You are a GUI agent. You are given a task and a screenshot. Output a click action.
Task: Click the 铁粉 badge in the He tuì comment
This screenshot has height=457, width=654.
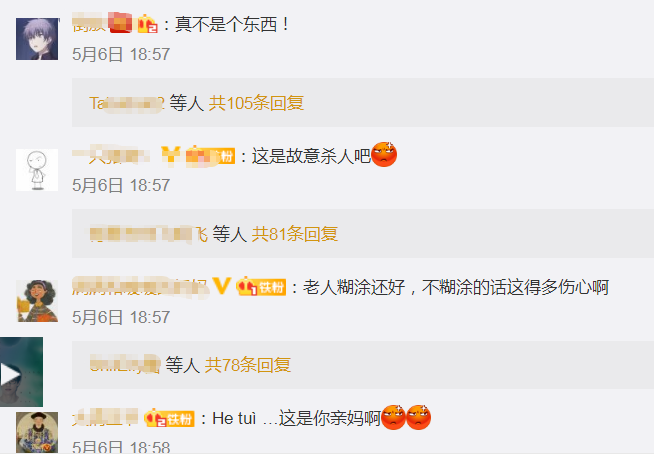point(169,418)
